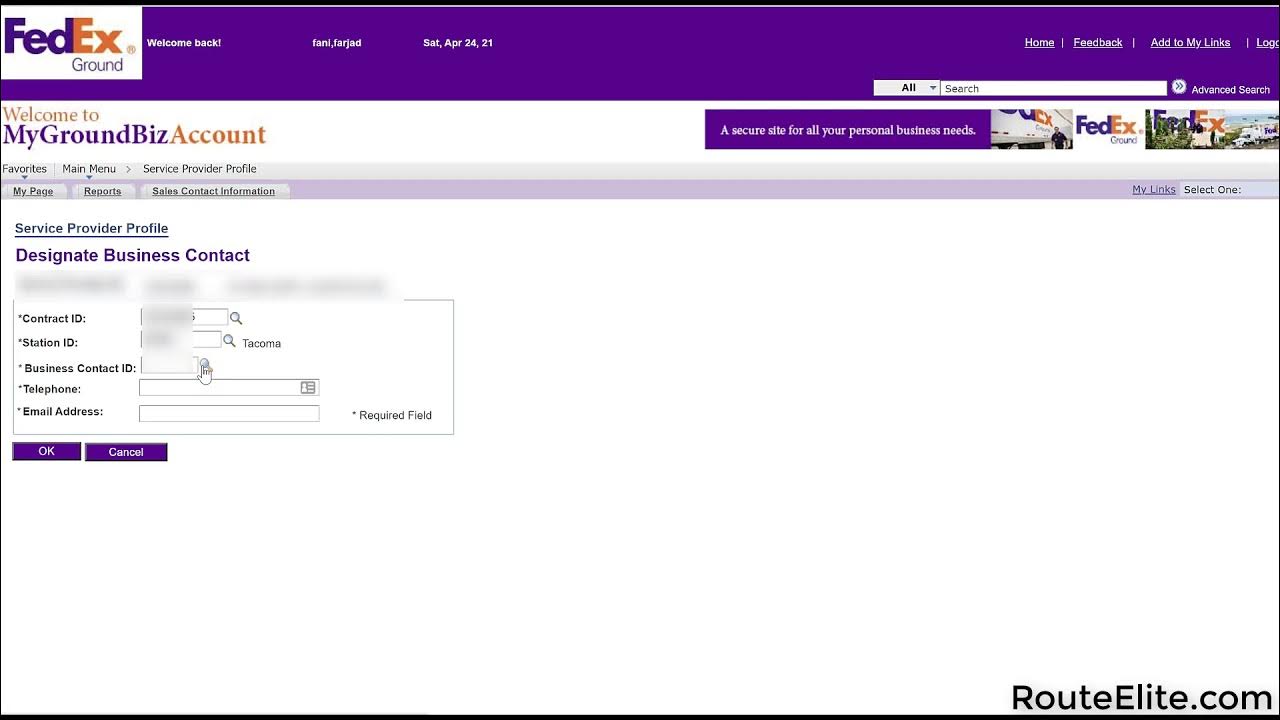Image resolution: width=1280 pixels, height=720 pixels.
Task: Open the All search category dropdown
Action: [x=907, y=88]
